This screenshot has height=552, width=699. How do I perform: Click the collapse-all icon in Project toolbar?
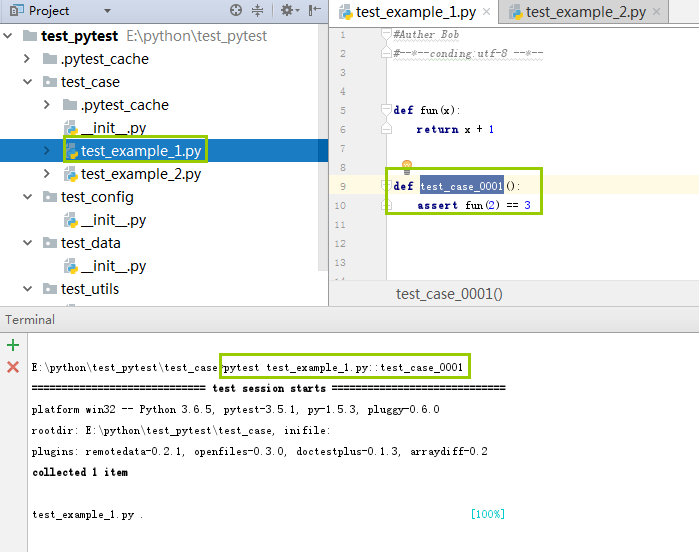tap(258, 10)
